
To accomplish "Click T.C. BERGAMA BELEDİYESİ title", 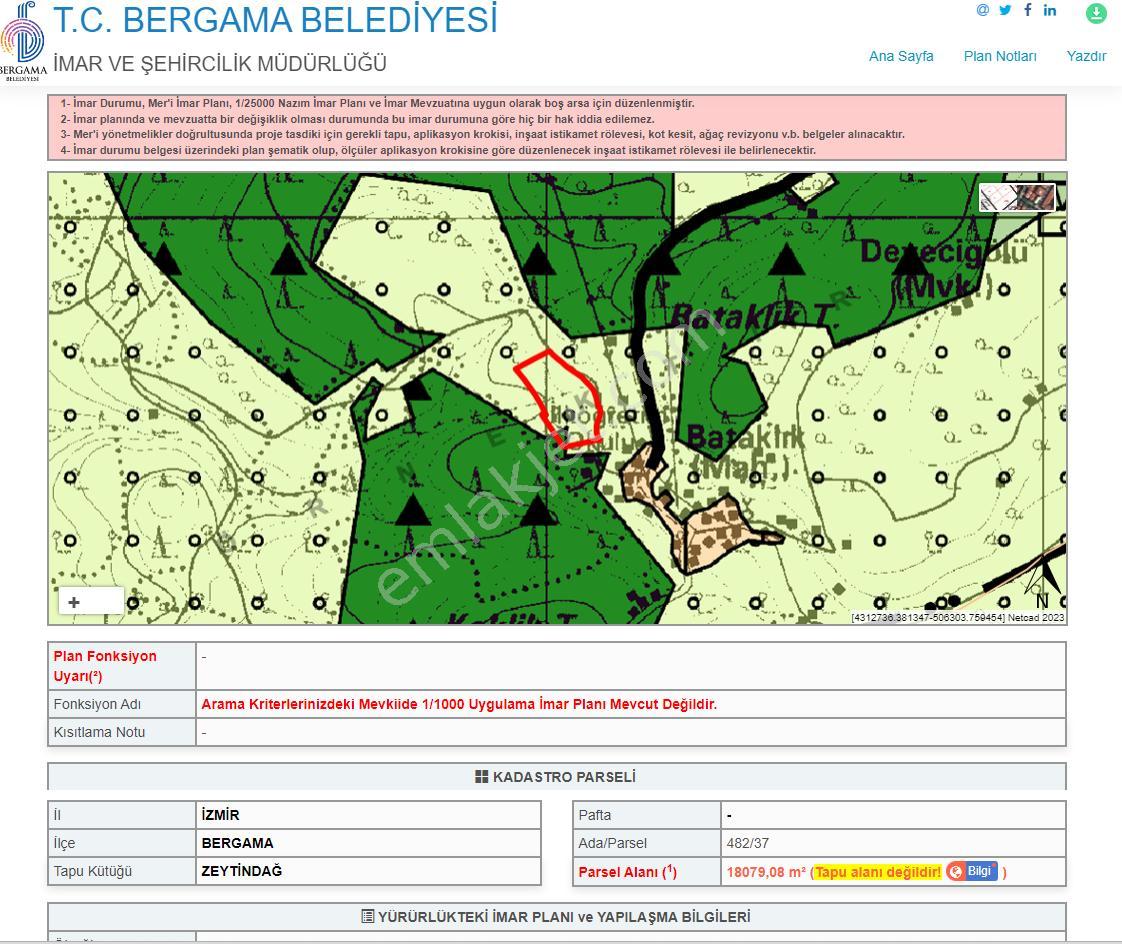I will (275, 20).
